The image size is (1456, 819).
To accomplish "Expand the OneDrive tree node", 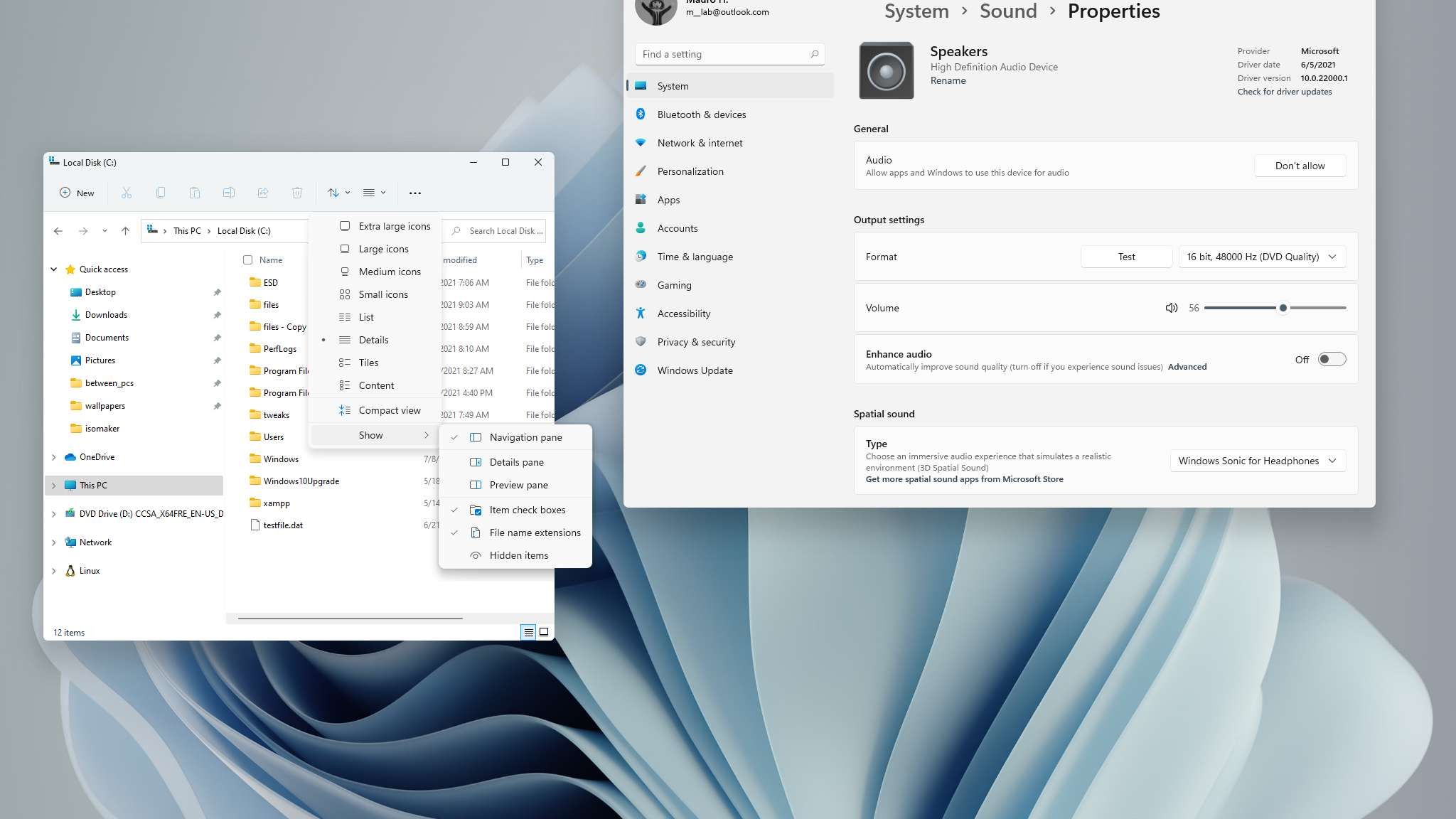I will (53, 457).
